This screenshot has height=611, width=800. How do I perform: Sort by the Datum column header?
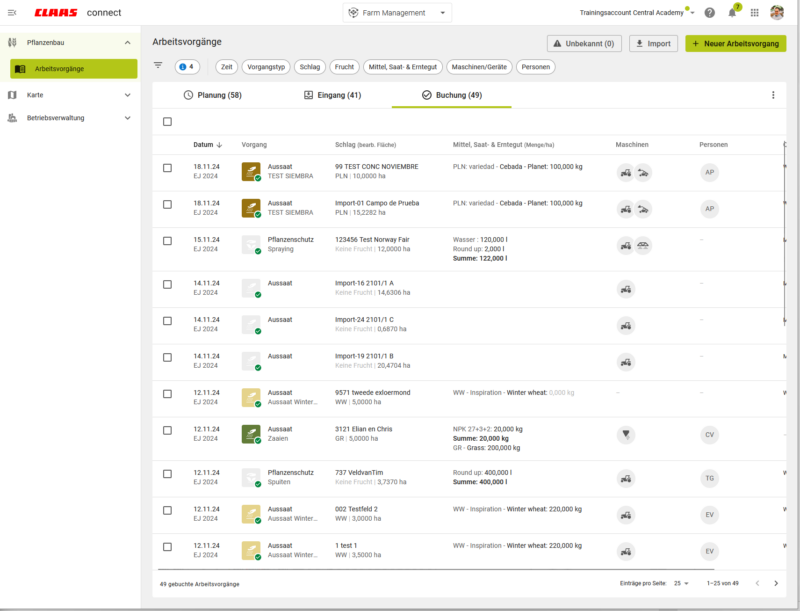pos(207,145)
